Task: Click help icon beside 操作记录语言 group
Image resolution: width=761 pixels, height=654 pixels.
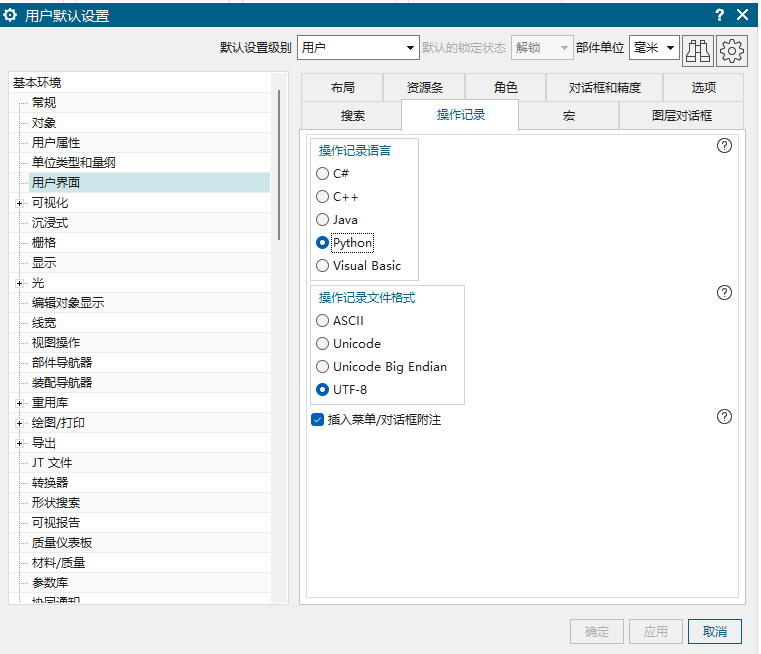Action: click(725, 146)
